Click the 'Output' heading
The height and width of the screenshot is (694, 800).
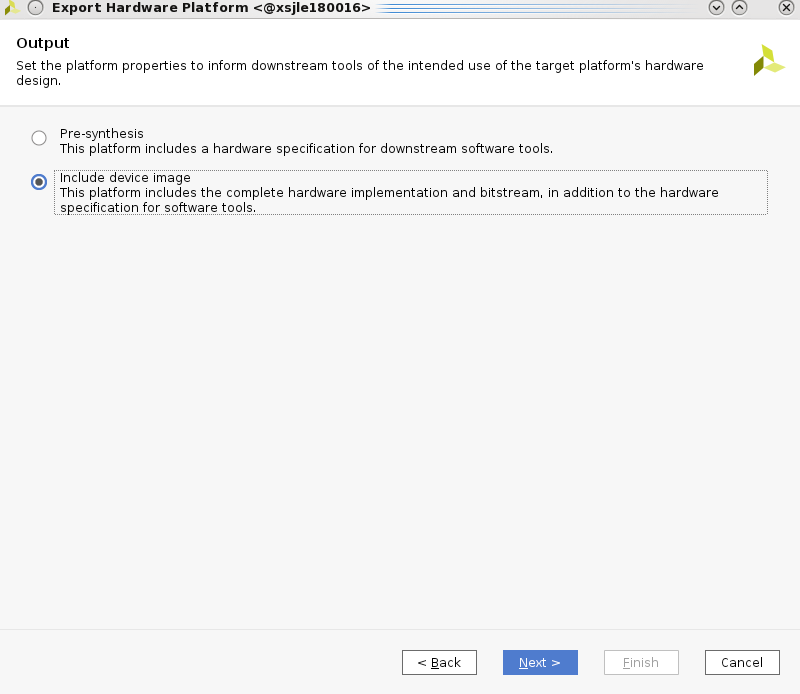[x=43, y=43]
